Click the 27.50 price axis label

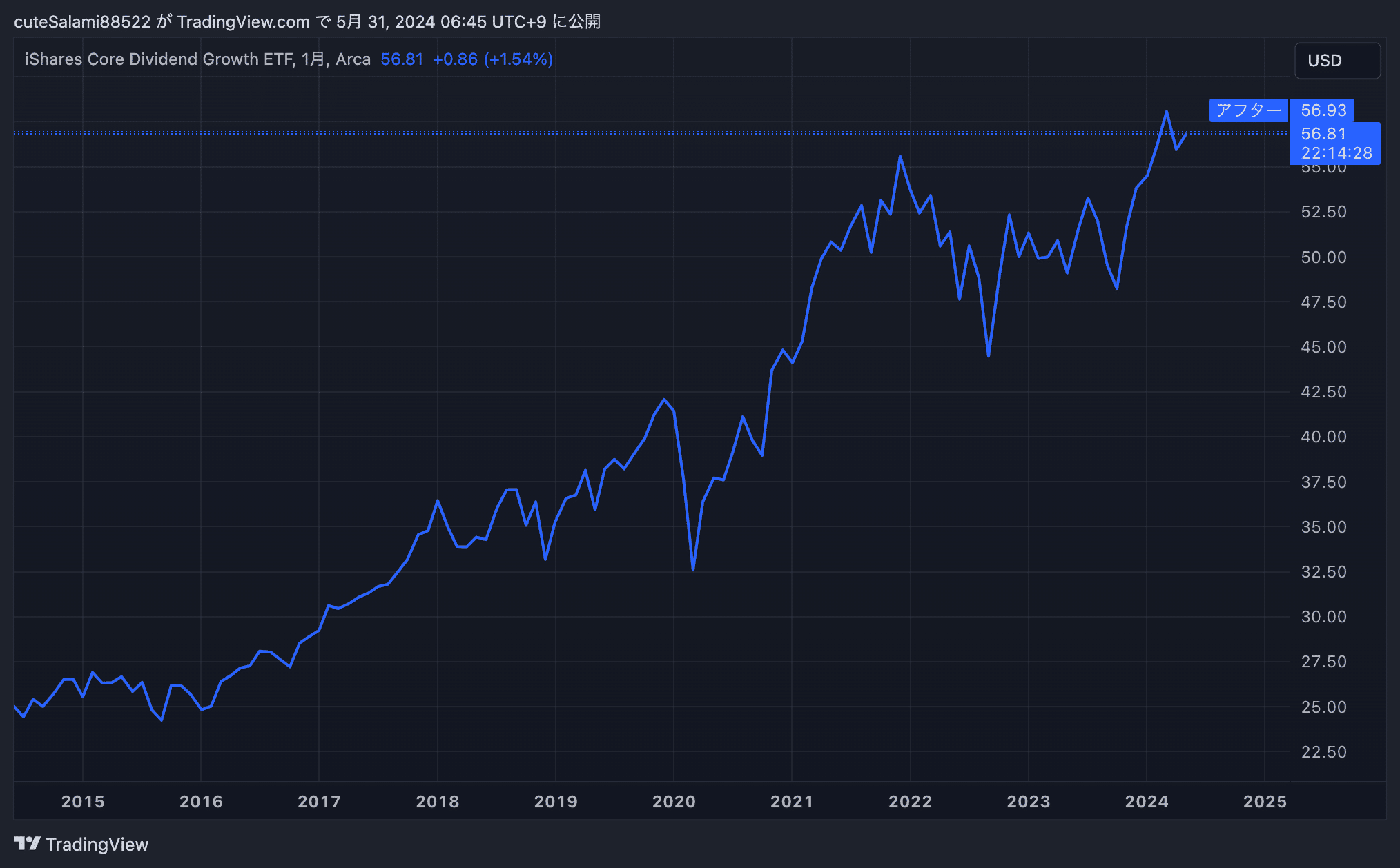(1323, 662)
